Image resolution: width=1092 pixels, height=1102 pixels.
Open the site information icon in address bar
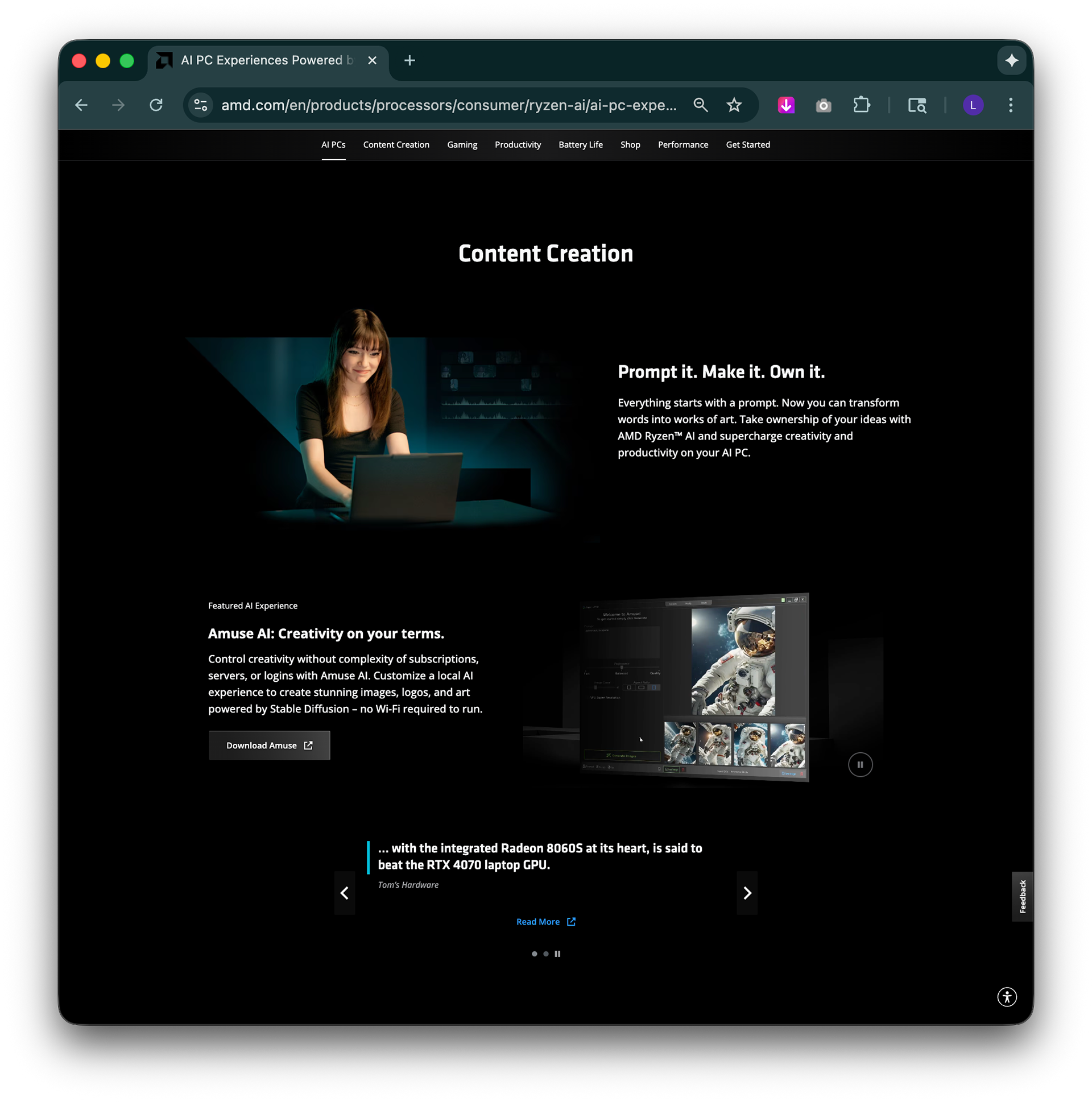coord(201,105)
